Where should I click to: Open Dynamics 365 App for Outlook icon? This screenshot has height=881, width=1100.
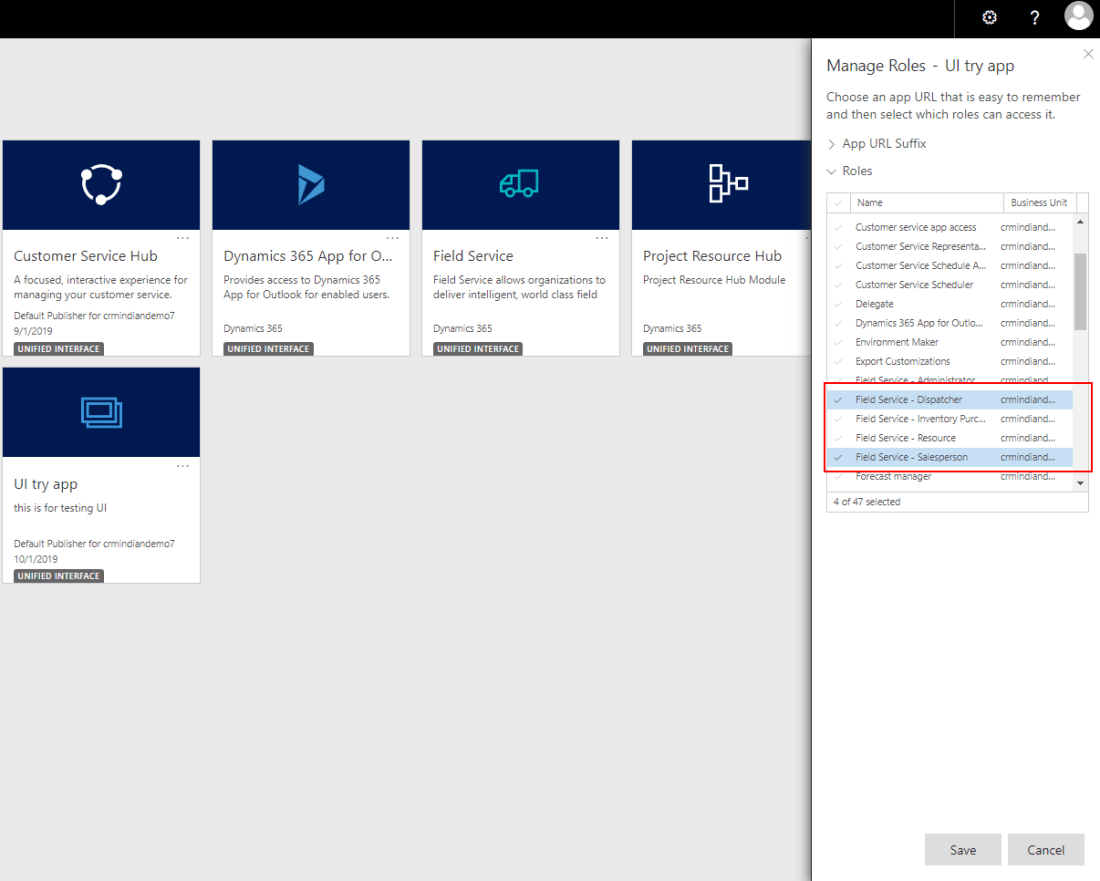311,185
